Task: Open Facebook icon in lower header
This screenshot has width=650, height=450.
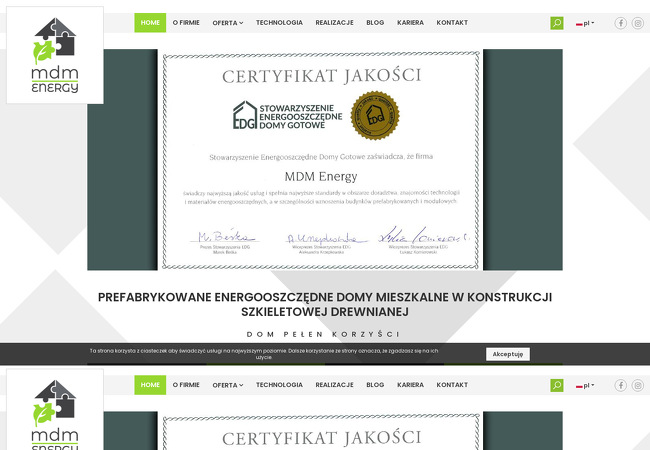Action: pyautogui.click(x=621, y=385)
